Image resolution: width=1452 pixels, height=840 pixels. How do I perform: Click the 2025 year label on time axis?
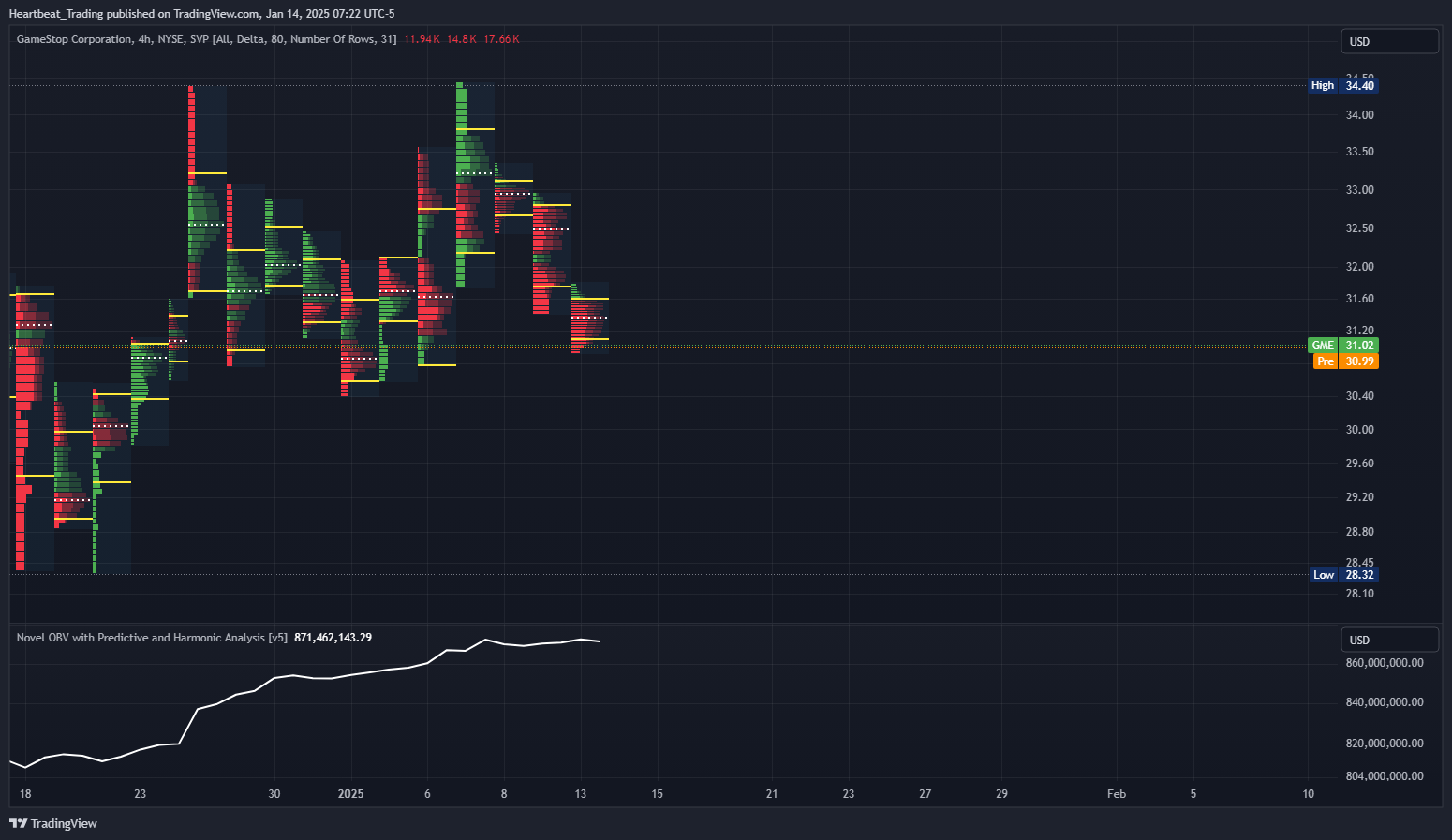[x=350, y=794]
